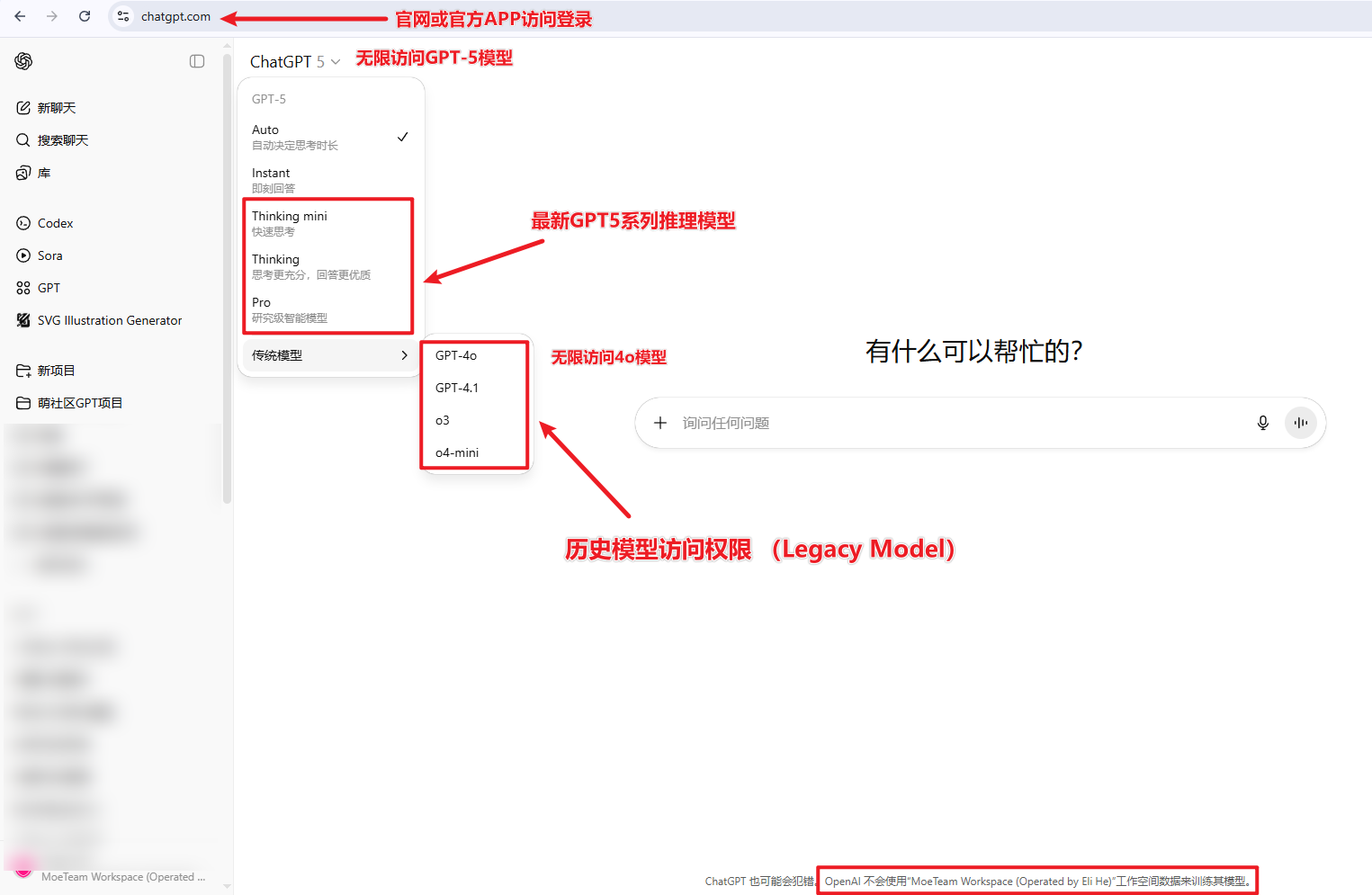Click the new chat pencil icon
This screenshot has width=1372, height=895.
(x=23, y=108)
